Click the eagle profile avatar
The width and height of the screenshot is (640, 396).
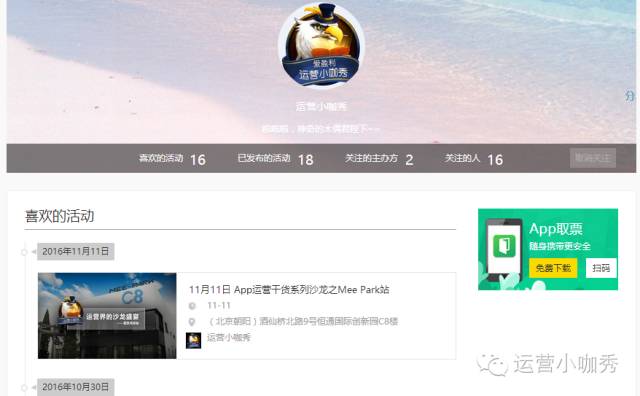[321, 45]
